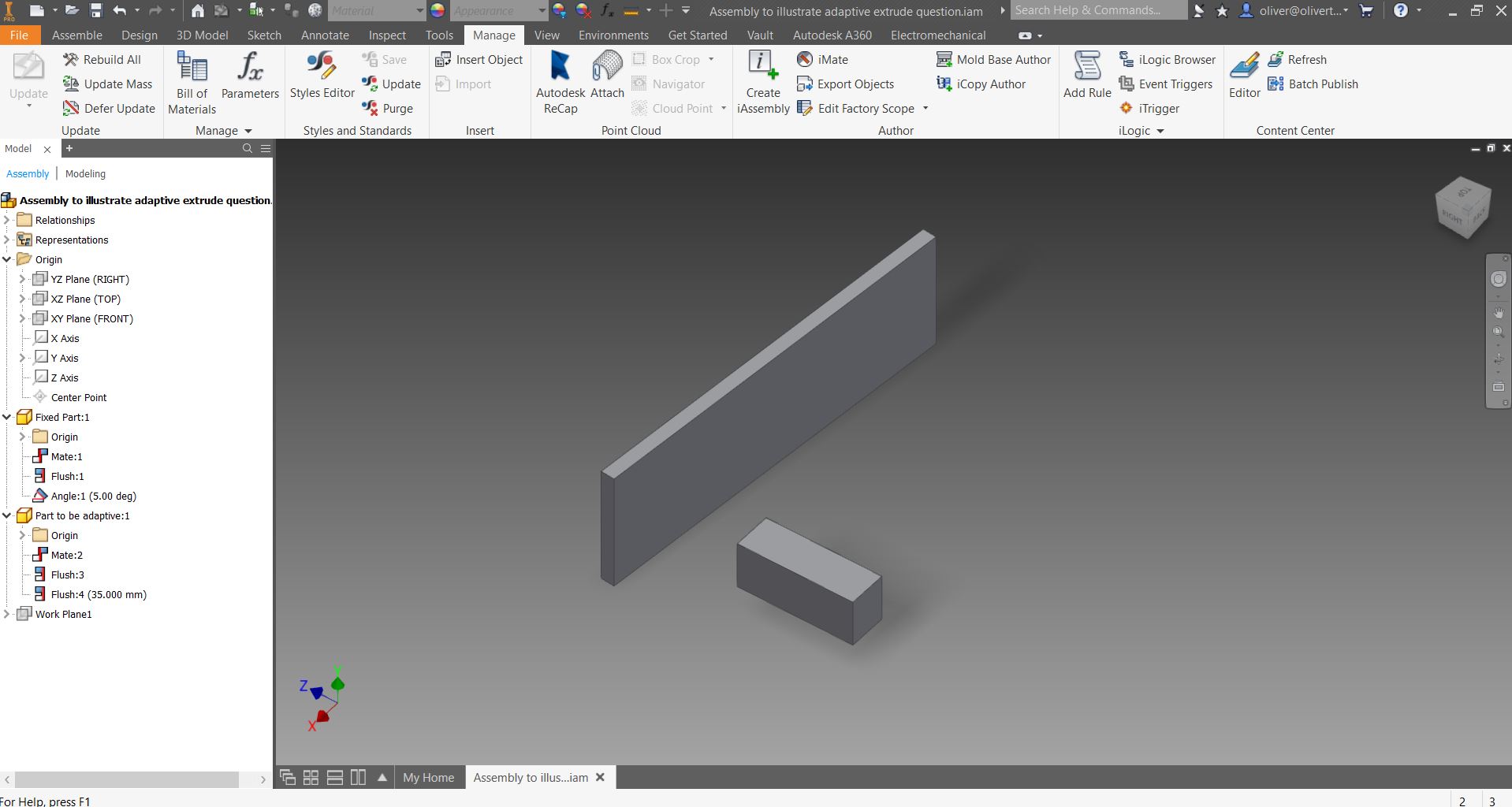Collapse the Fixed Part:1 node
The image size is (1512, 807).
[7, 417]
